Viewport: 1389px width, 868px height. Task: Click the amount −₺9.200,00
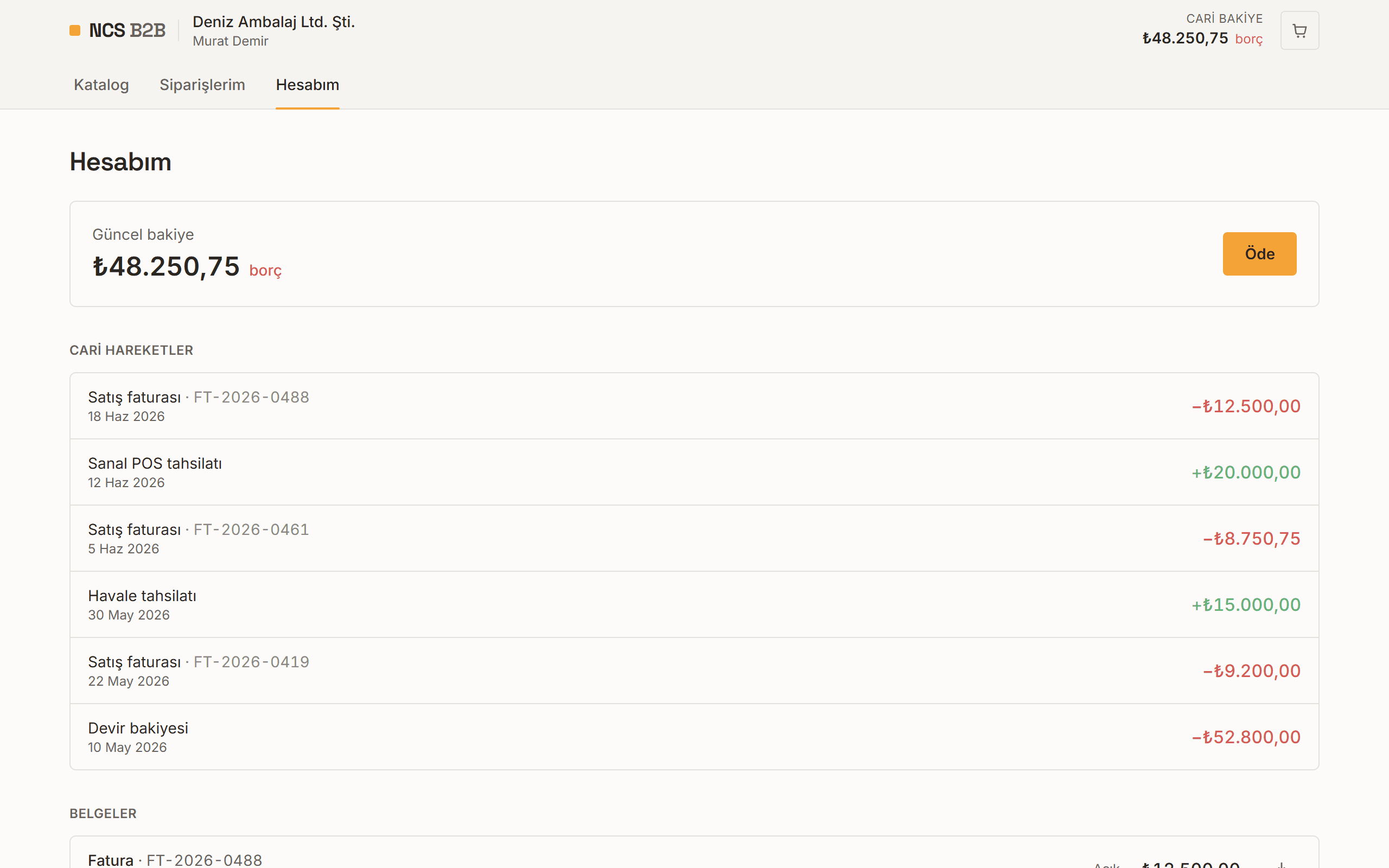pyautogui.click(x=1252, y=671)
